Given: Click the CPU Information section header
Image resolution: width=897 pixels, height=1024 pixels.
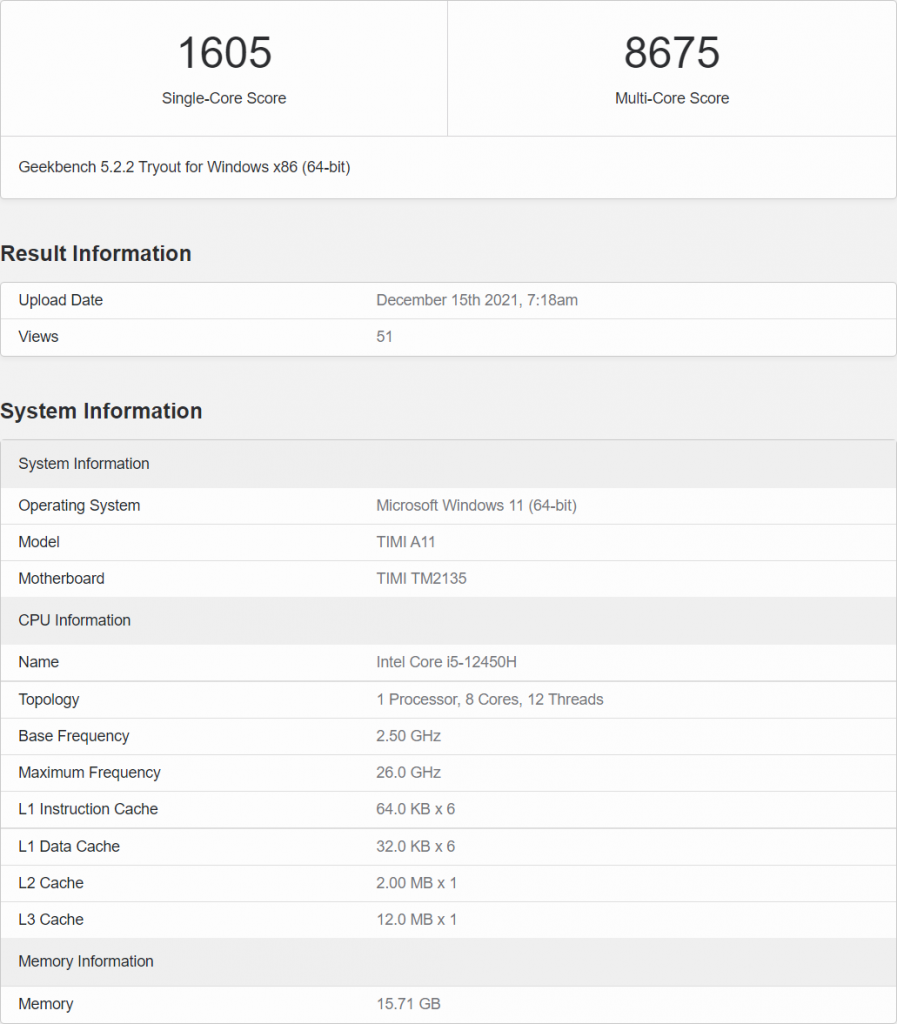Looking at the screenshot, I should click(x=74, y=620).
